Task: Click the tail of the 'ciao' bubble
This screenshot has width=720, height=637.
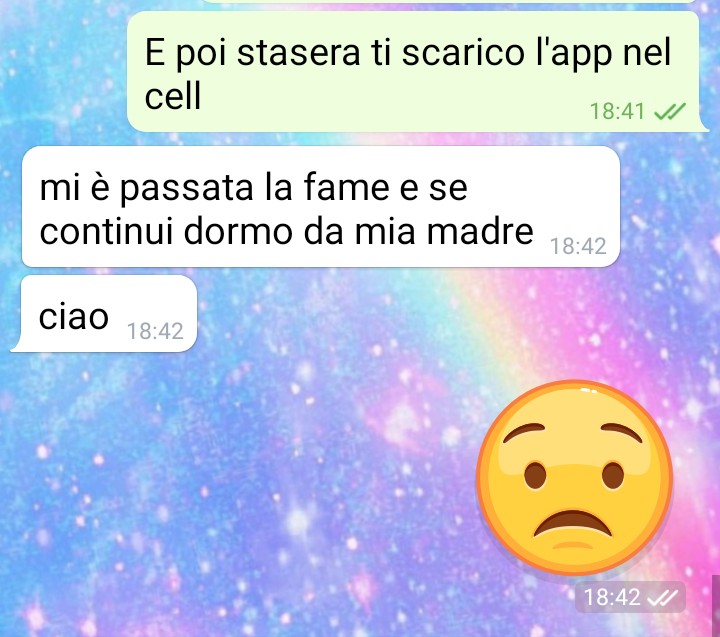Action: pyautogui.click(x=16, y=347)
